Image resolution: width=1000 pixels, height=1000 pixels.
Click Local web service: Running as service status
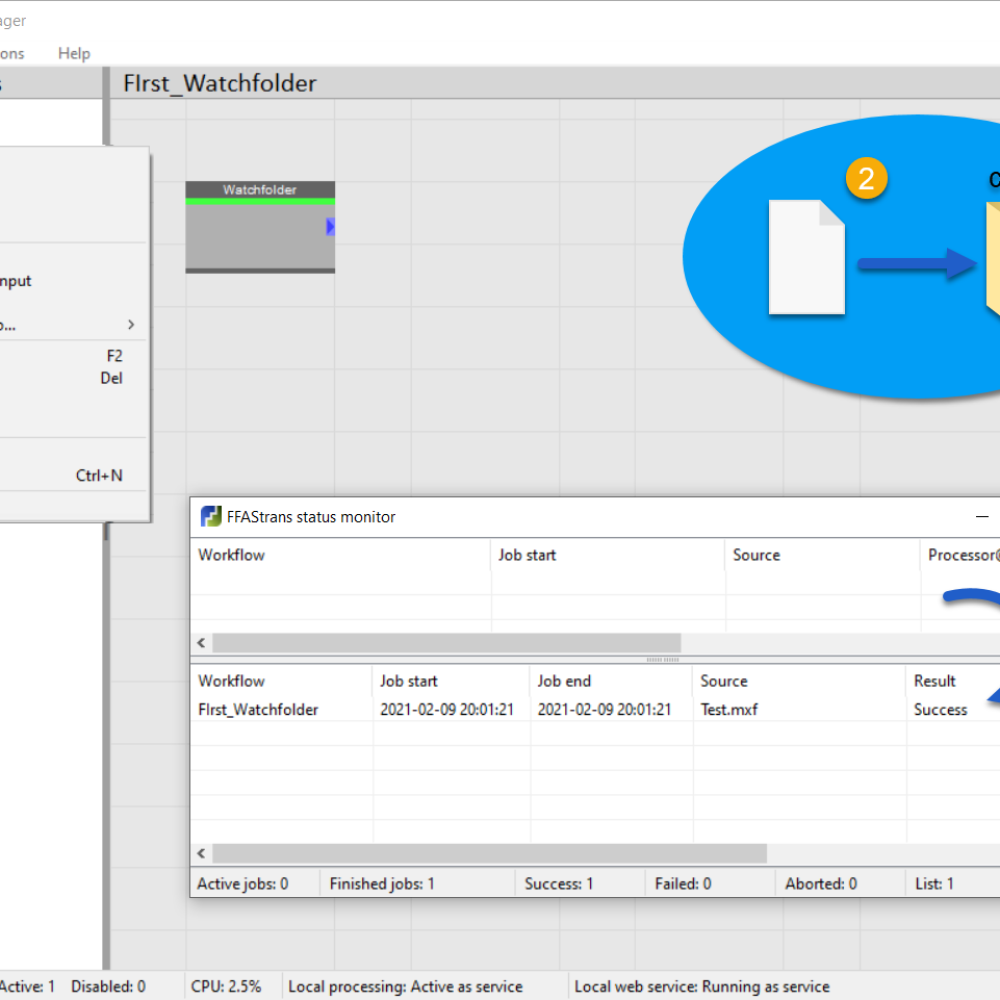click(702, 987)
